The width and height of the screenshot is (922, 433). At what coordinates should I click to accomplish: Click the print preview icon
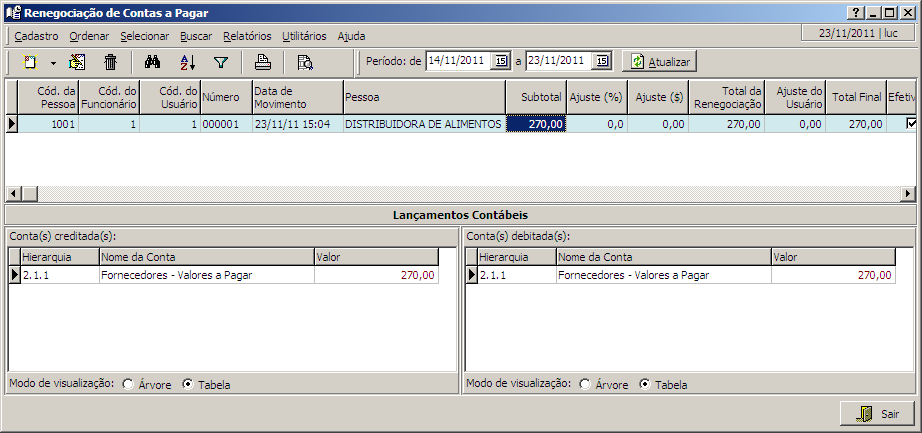click(305, 62)
